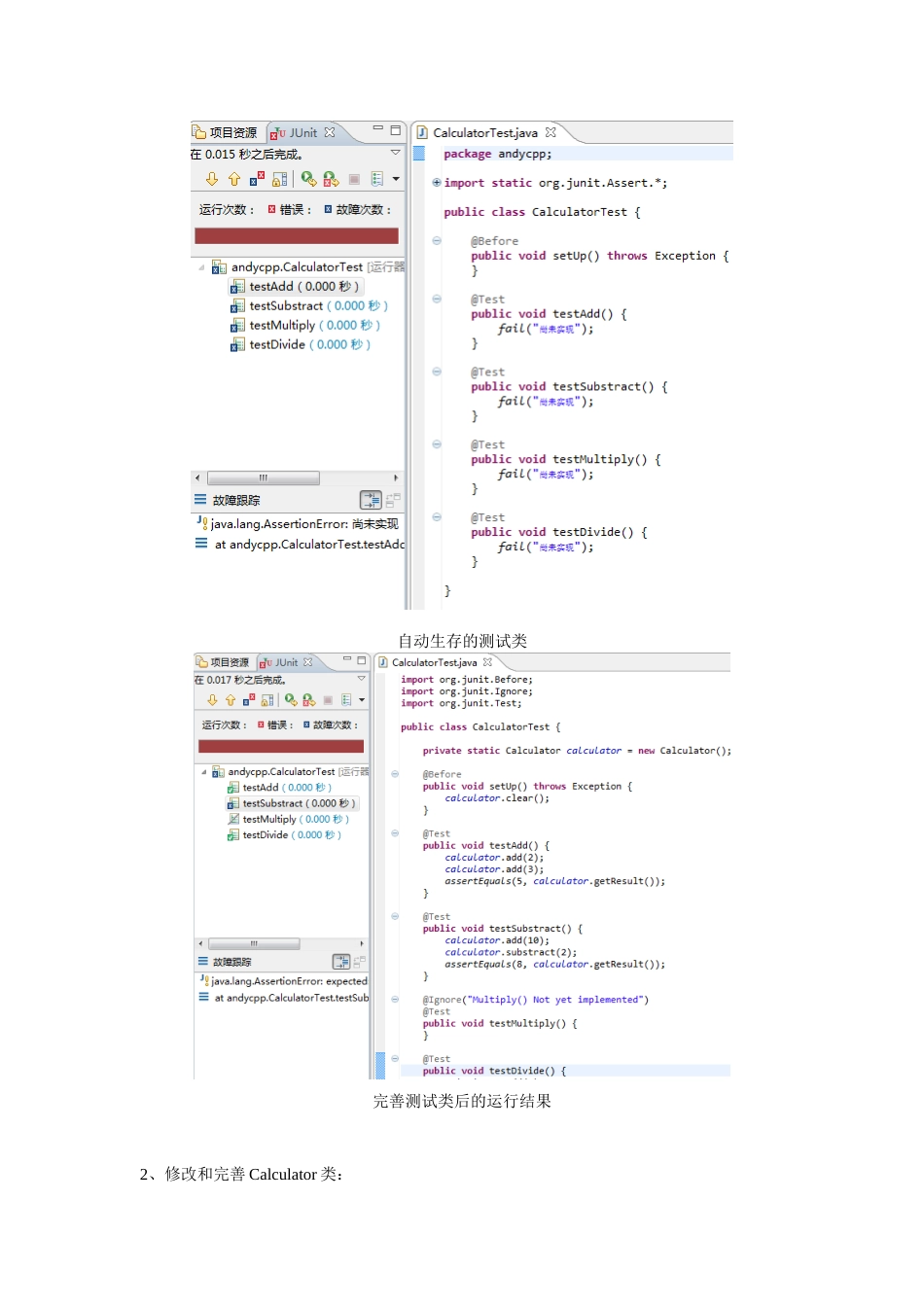Viewport: 924px width, 1307px height.
Task: Toggle Filter Stack Trace in upper 故障跟踪 header
Action: (x=371, y=500)
